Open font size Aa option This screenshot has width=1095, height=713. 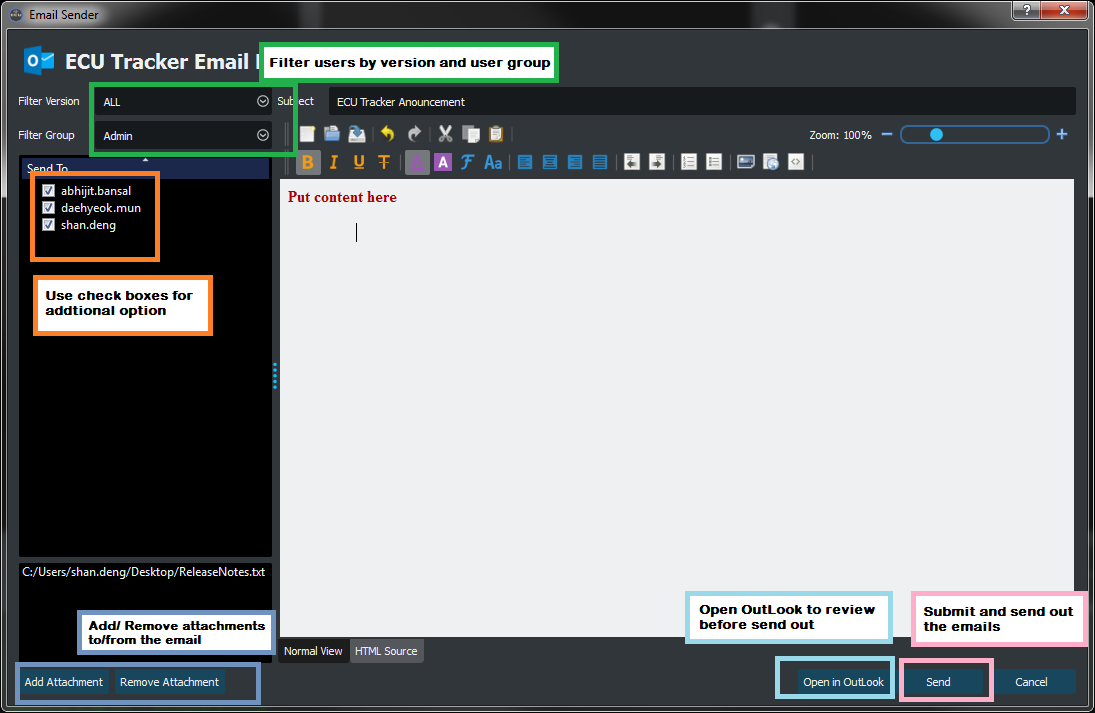tap(493, 162)
